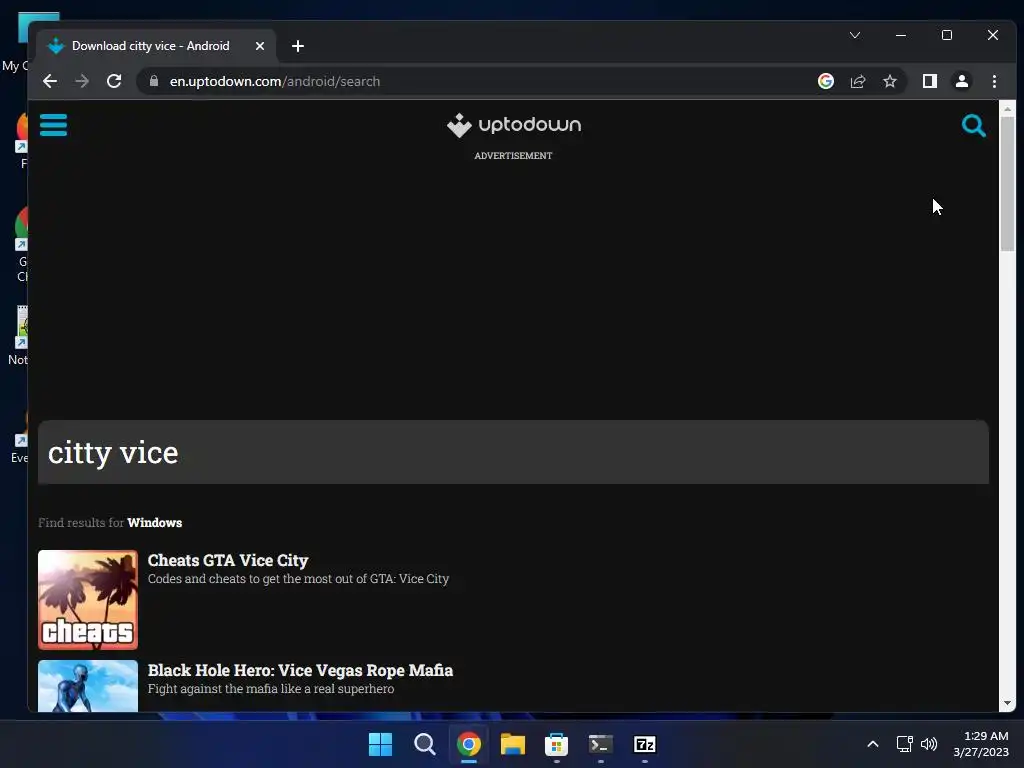Click "Fight against the mafia" description

[x=271, y=688]
